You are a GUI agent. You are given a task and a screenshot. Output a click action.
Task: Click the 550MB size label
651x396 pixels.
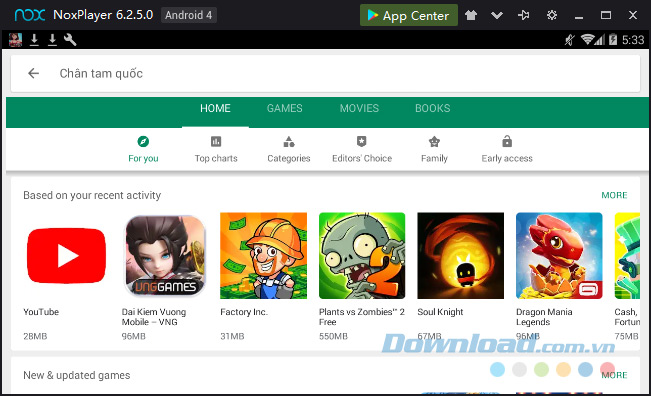pos(333,336)
